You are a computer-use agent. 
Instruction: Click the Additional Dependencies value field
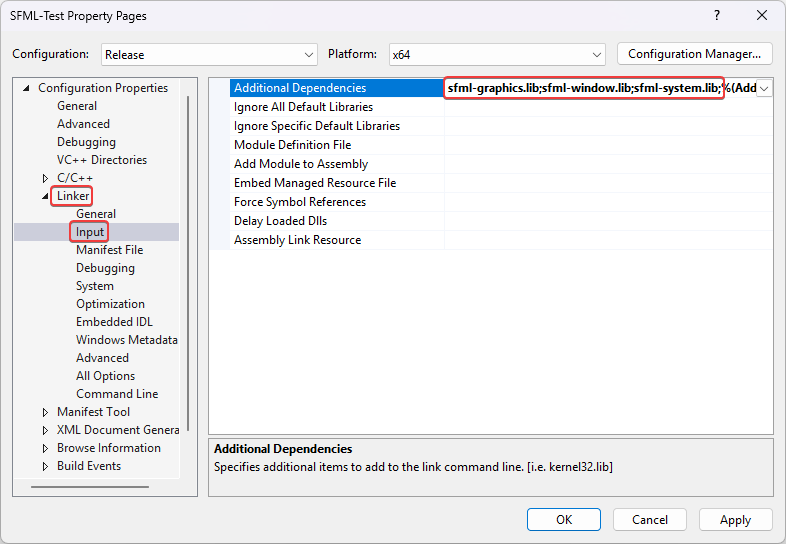point(584,88)
